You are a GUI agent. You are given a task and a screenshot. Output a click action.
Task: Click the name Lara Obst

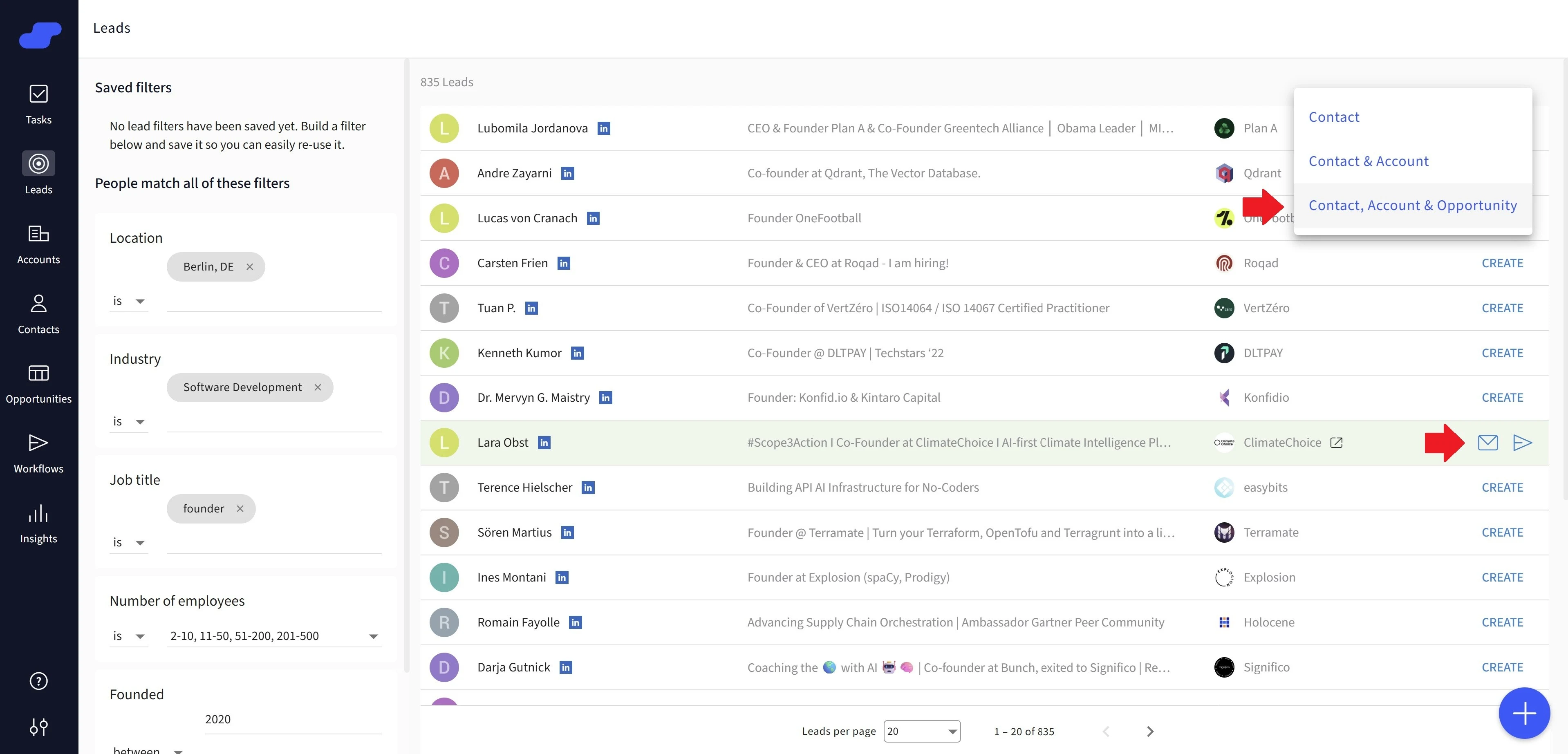(x=503, y=443)
